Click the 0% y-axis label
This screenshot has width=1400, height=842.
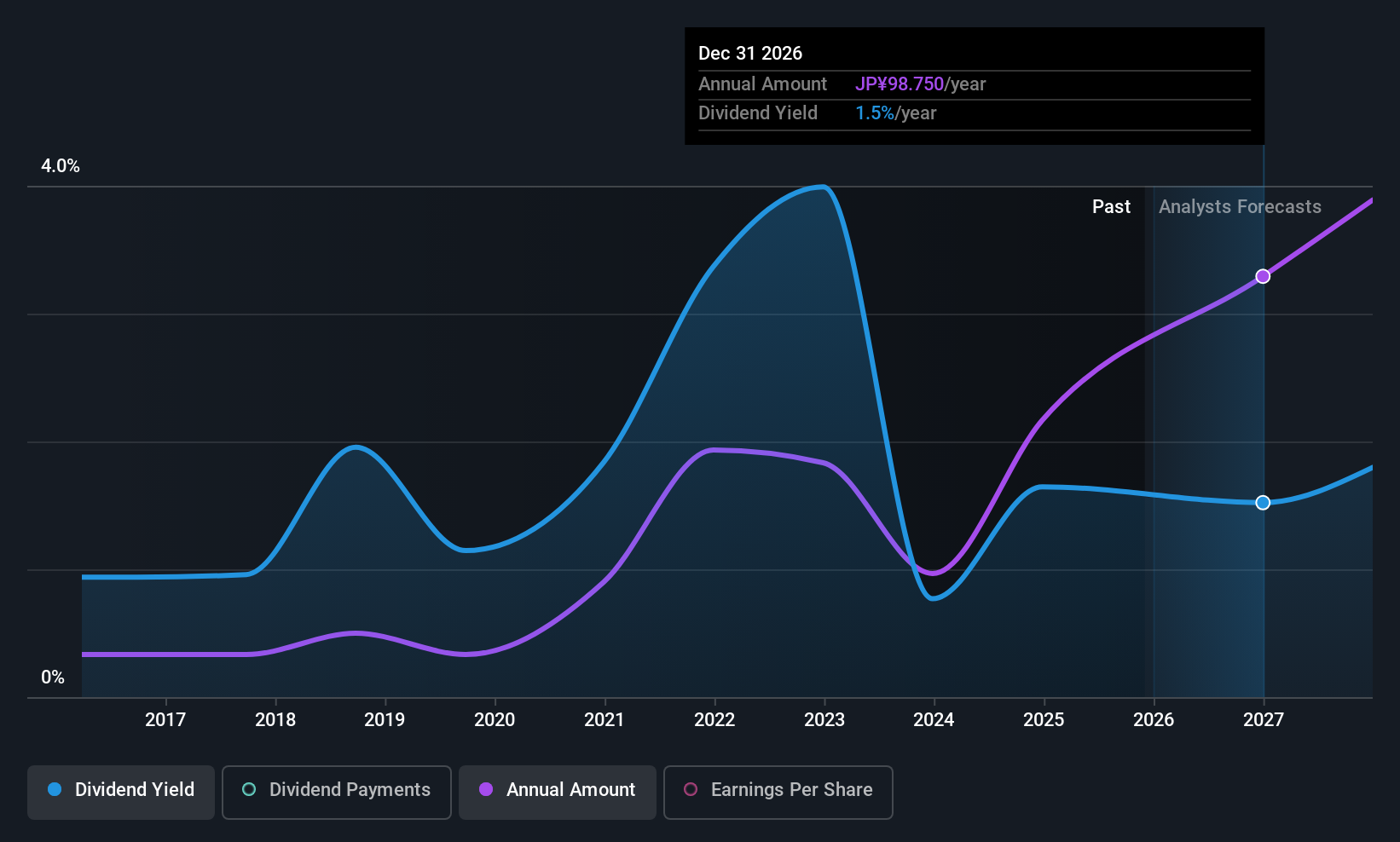(x=53, y=678)
